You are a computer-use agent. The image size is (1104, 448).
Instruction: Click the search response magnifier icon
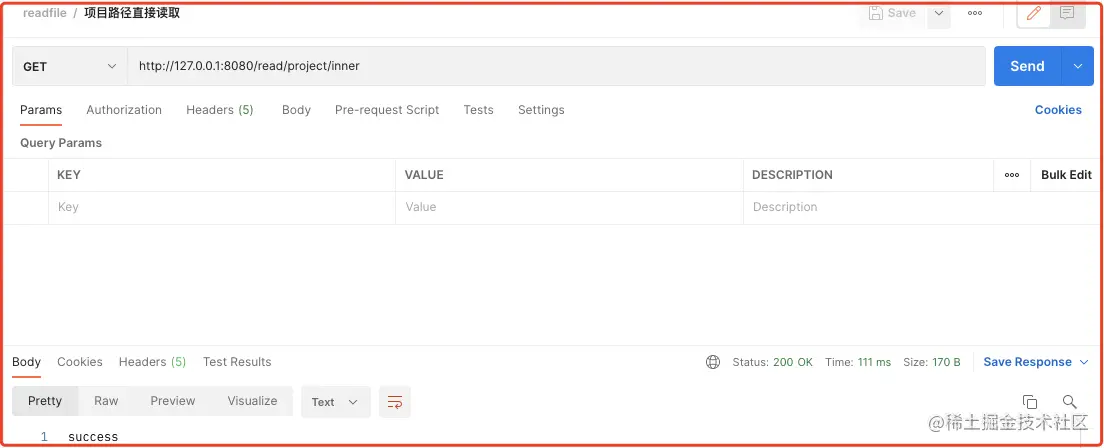point(1070,402)
